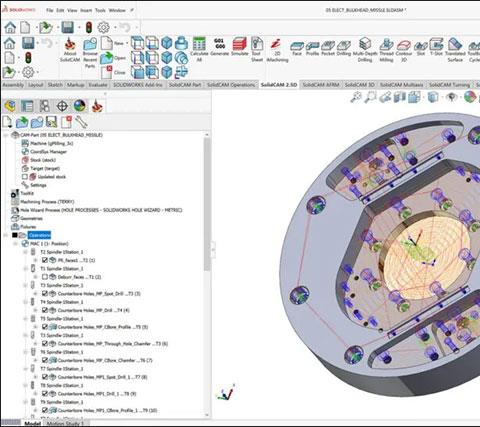Uncheck Counterbore Holes_MP_CBore_Chamfer T6 (7) checkbox
Image resolution: width=480 pixels, height=427 pixels.
(45, 360)
